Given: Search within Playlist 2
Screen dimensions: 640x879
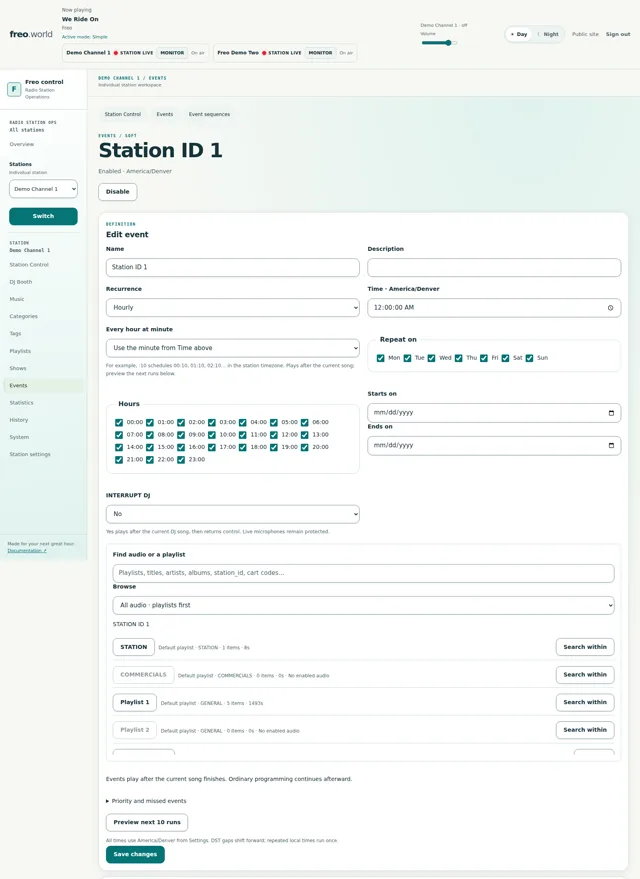Looking at the screenshot, I should (585, 730).
